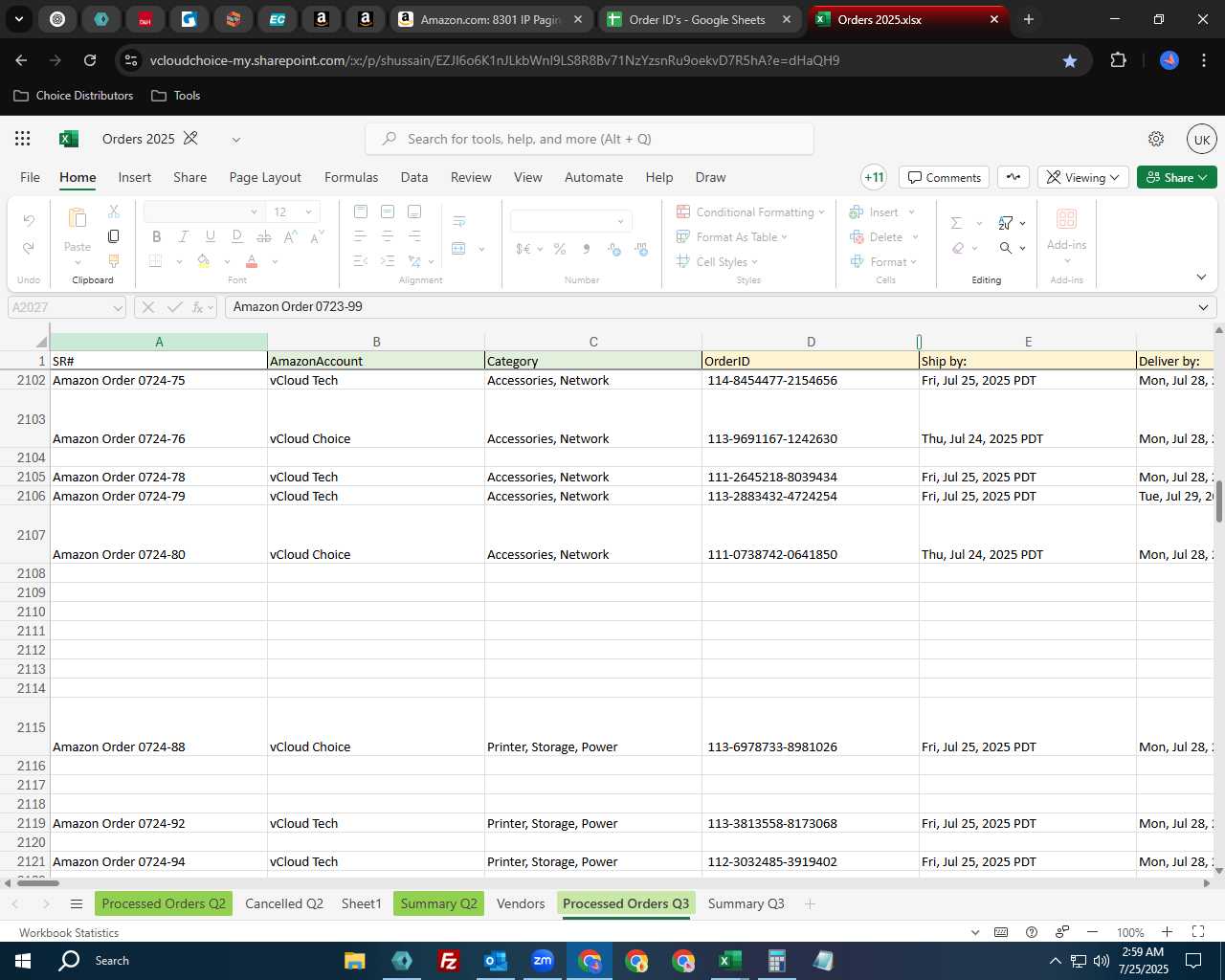The height and width of the screenshot is (980, 1225).
Task: Click Find & Select magnifier icon
Action: pyautogui.click(x=1006, y=248)
